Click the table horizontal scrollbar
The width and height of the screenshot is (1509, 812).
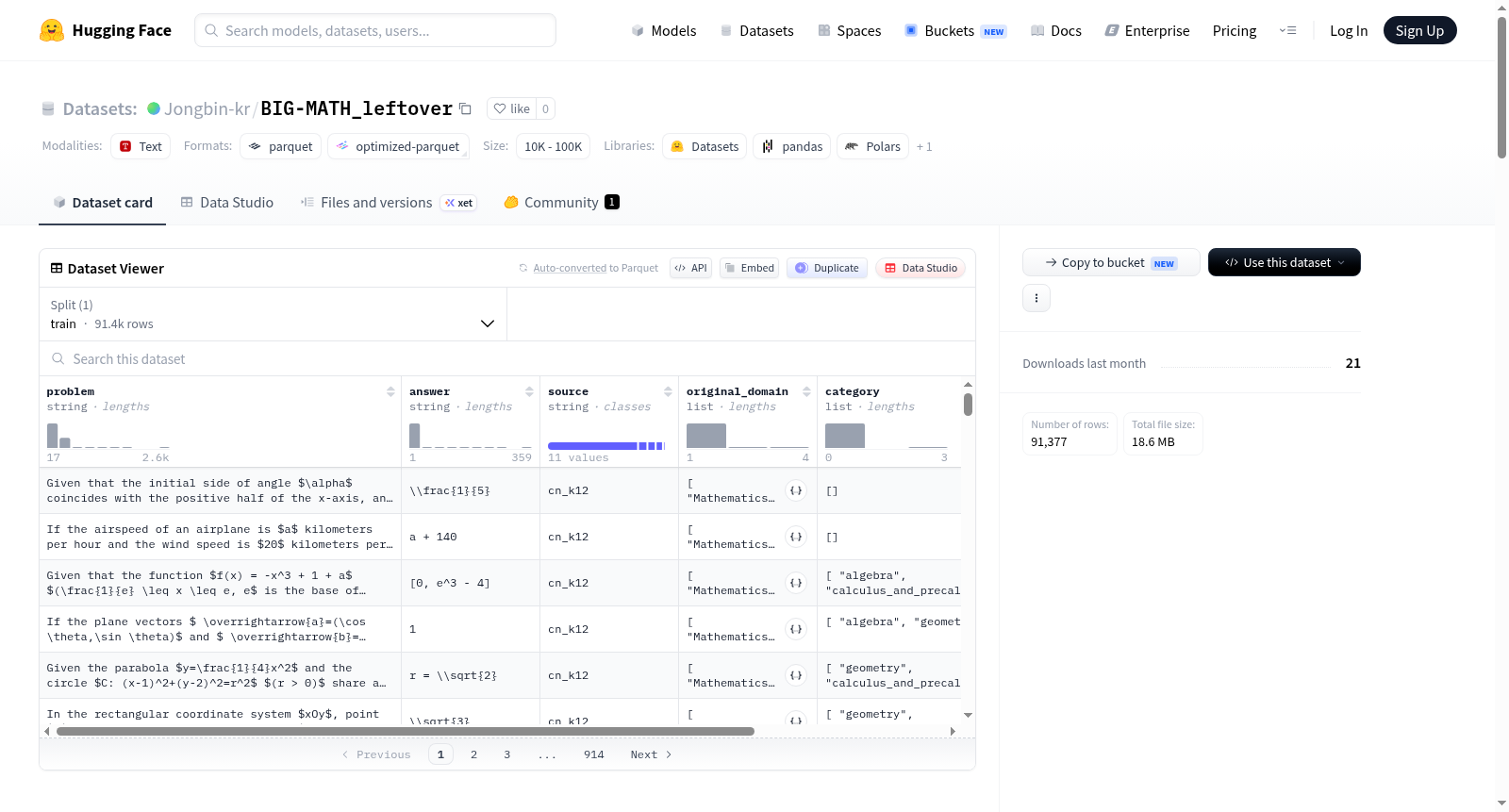point(406,731)
